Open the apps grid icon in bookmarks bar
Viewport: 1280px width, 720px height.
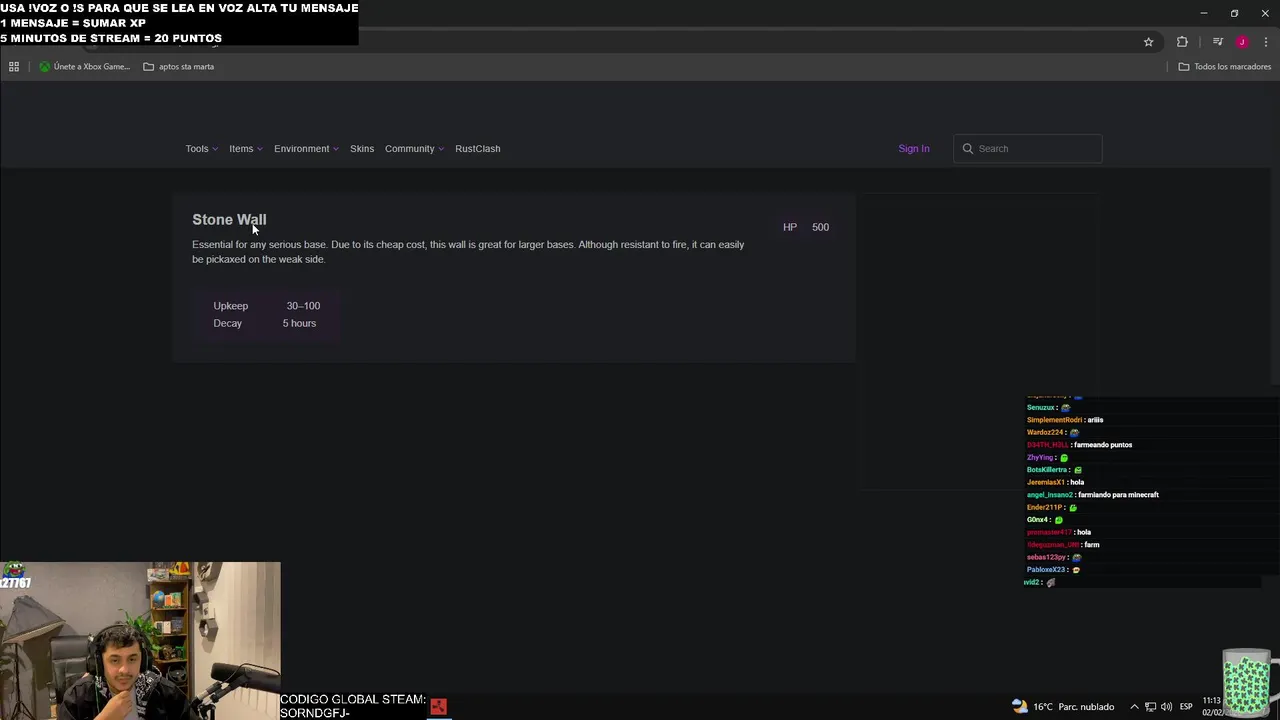[14, 67]
